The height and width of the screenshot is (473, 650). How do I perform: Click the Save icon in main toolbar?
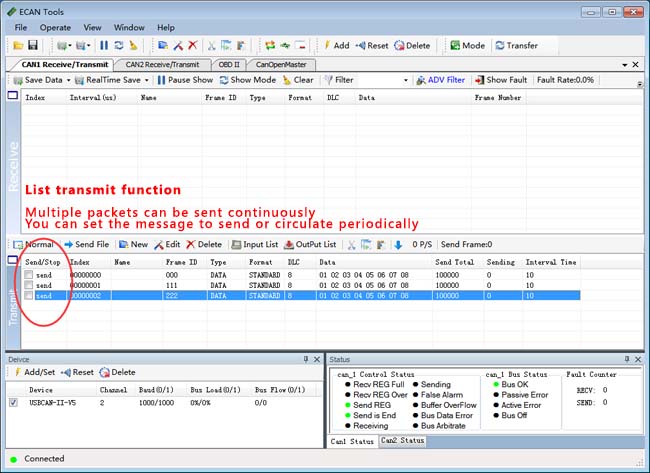32,46
